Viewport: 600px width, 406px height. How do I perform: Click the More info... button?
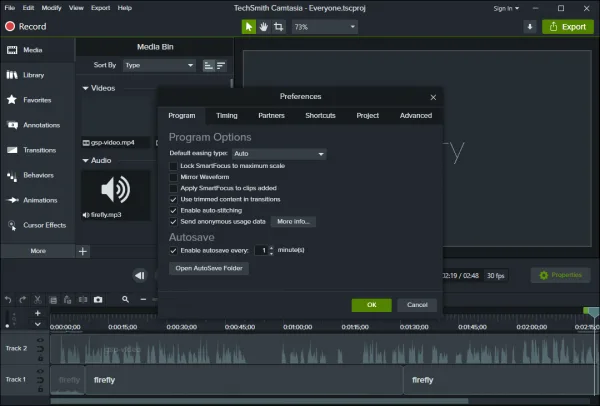[293, 222]
